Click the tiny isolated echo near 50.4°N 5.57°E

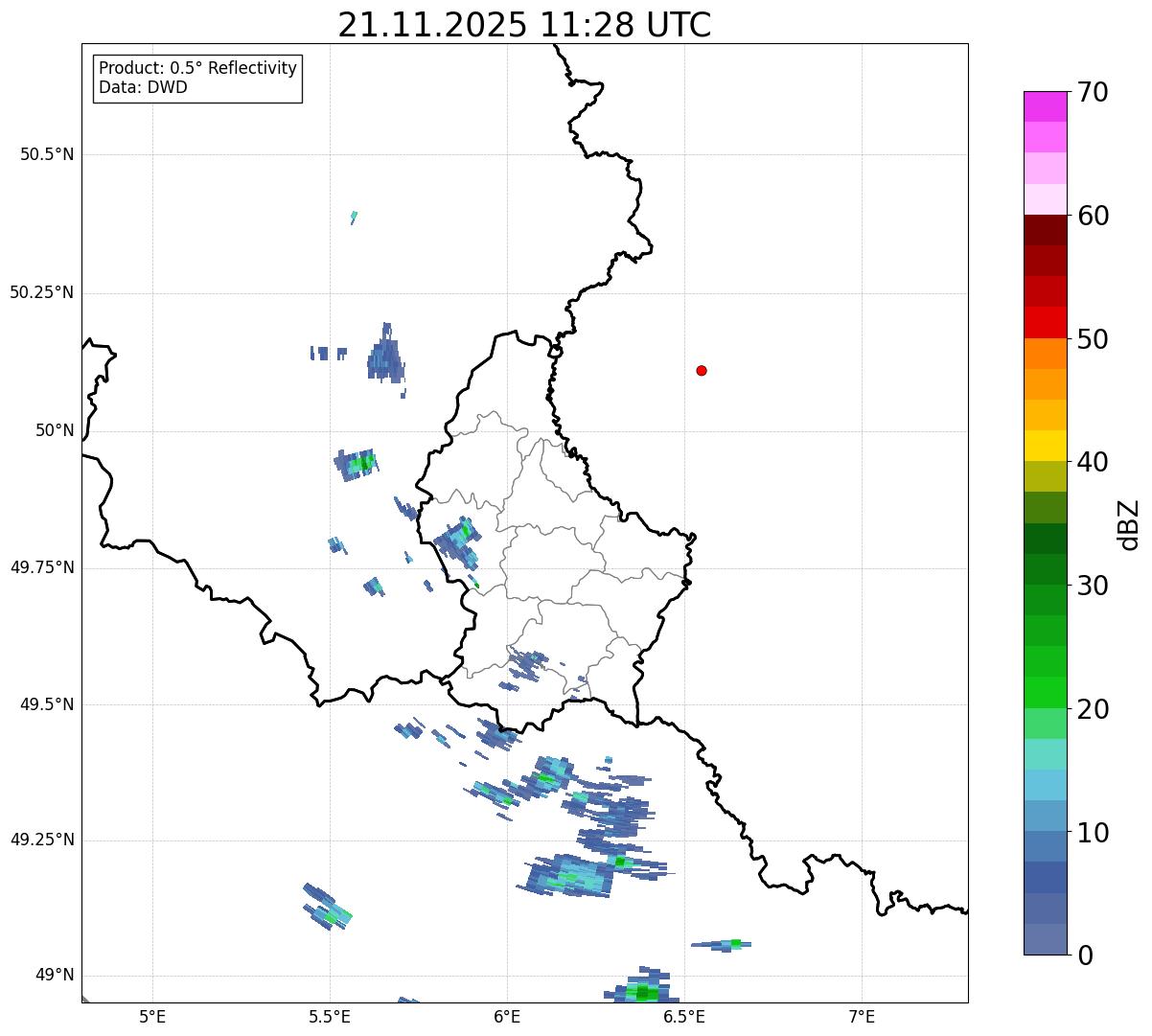(x=354, y=218)
